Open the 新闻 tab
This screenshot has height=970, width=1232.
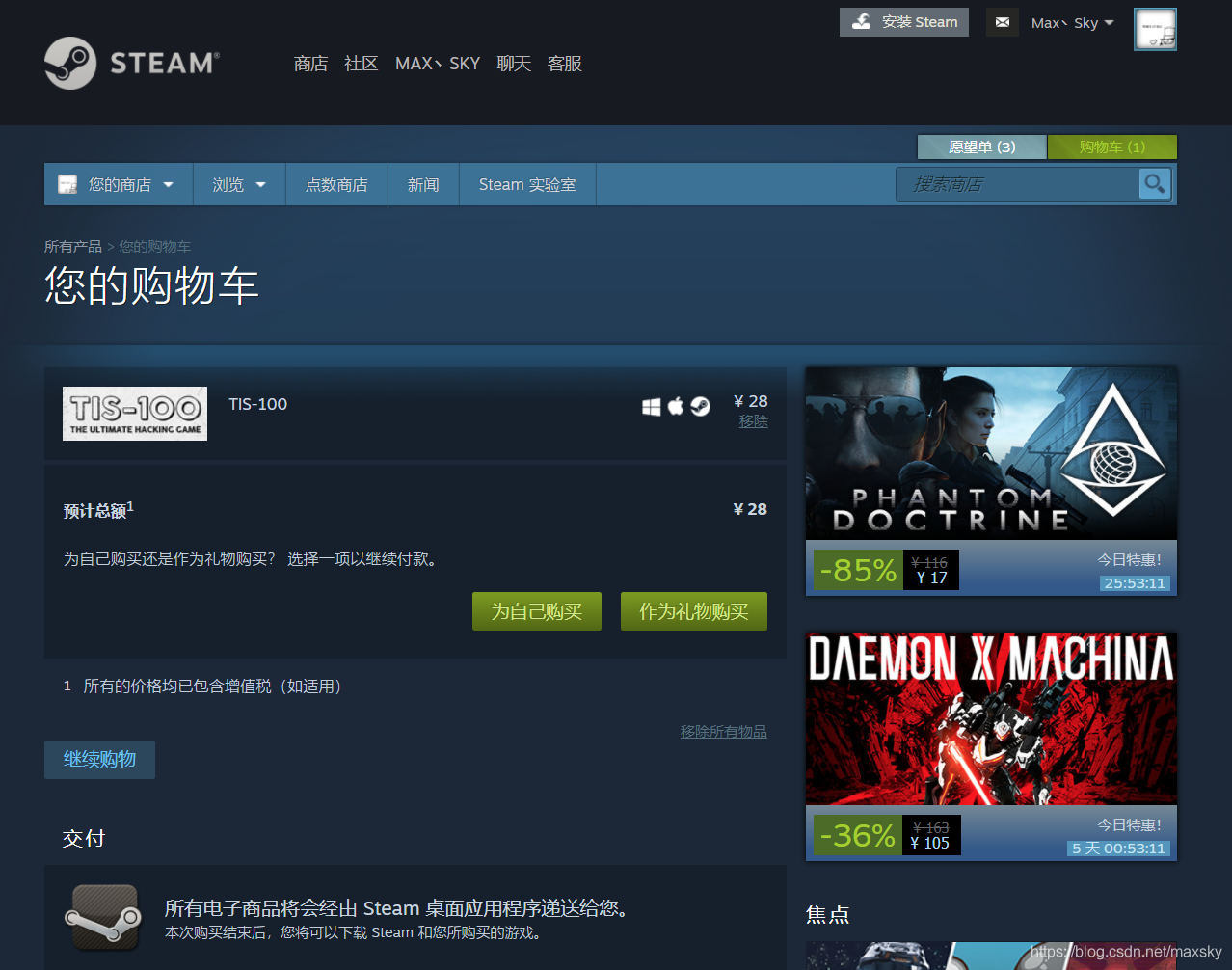(423, 184)
